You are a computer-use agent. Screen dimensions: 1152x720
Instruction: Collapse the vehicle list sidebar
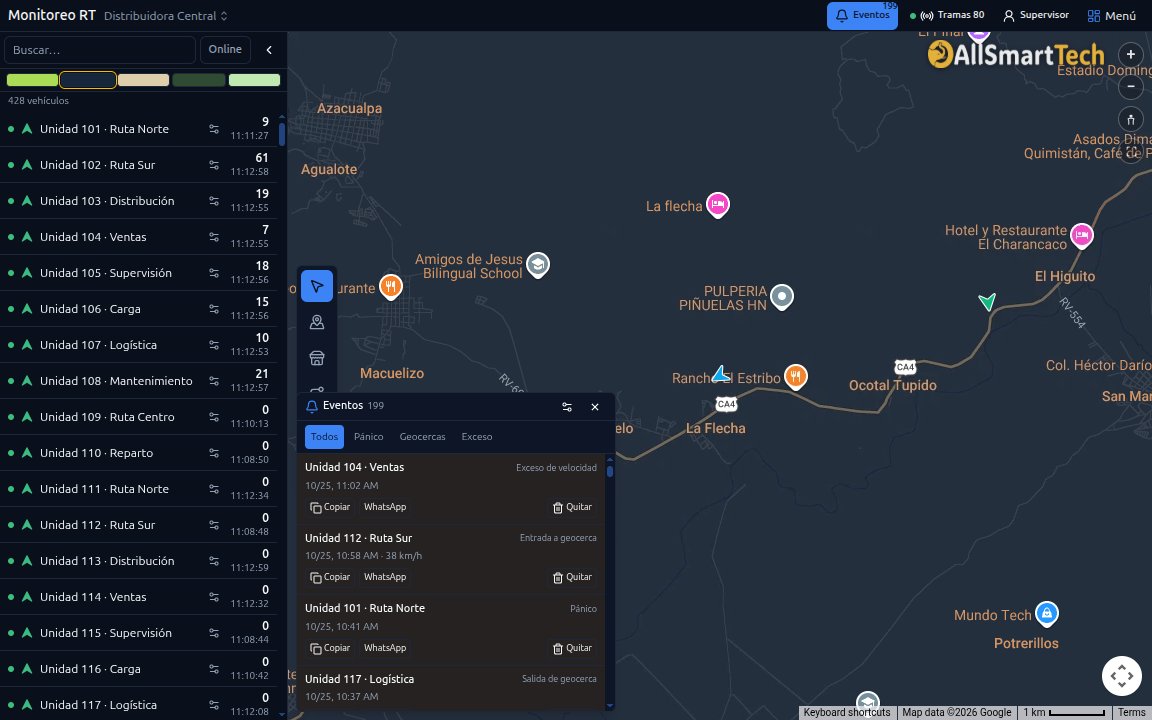click(x=269, y=50)
